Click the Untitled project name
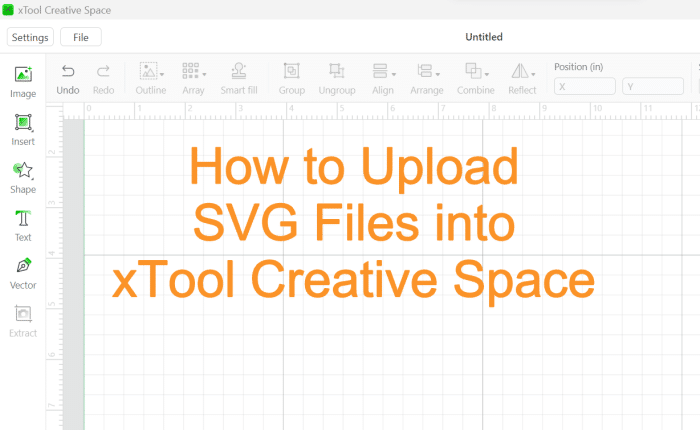This screenshot has height=430, width=700. (x=484, y=37)
